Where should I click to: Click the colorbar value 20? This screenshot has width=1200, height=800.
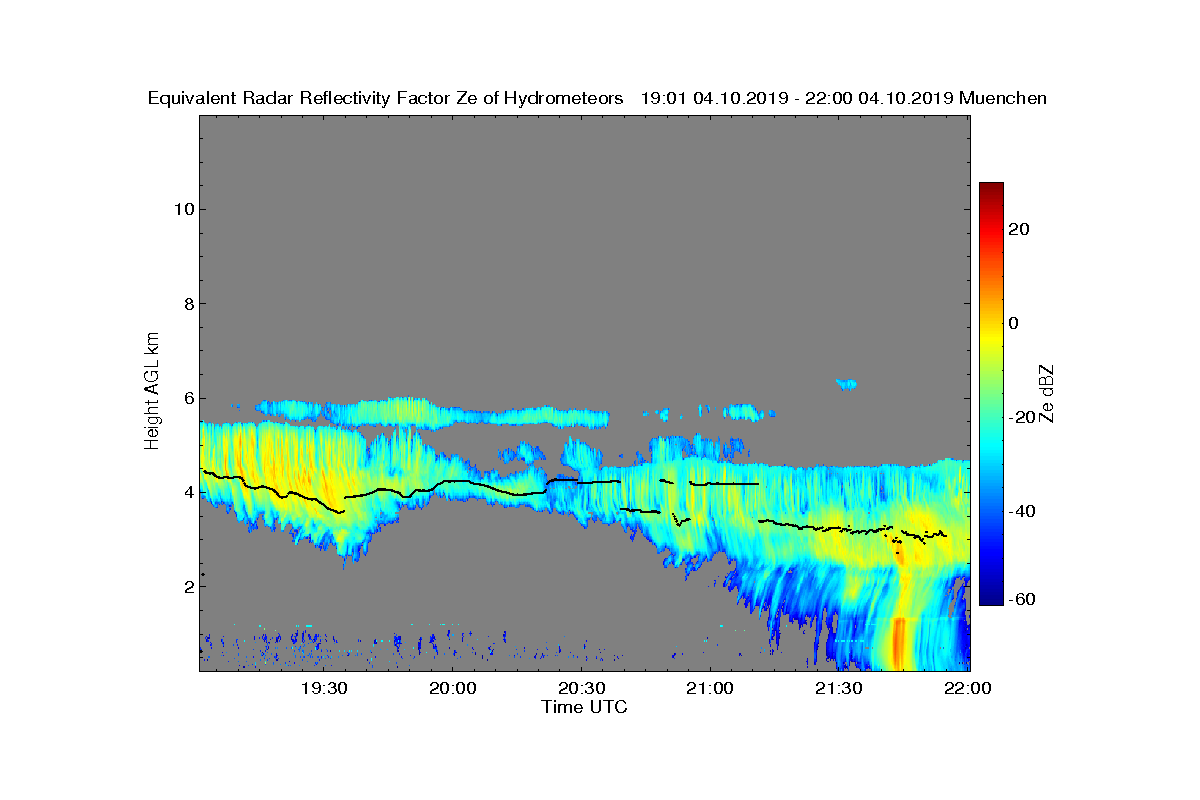pyautogui.click(x=1019, y=229)
